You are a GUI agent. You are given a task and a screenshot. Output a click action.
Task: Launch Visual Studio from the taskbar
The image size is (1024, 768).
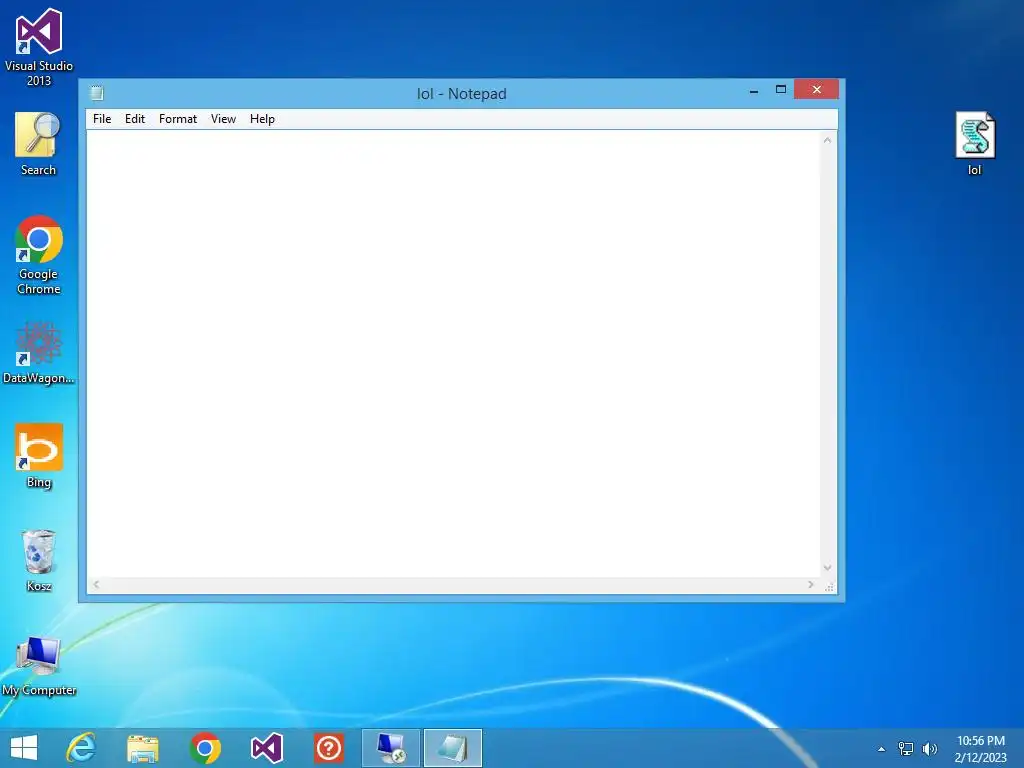(266, 748)
